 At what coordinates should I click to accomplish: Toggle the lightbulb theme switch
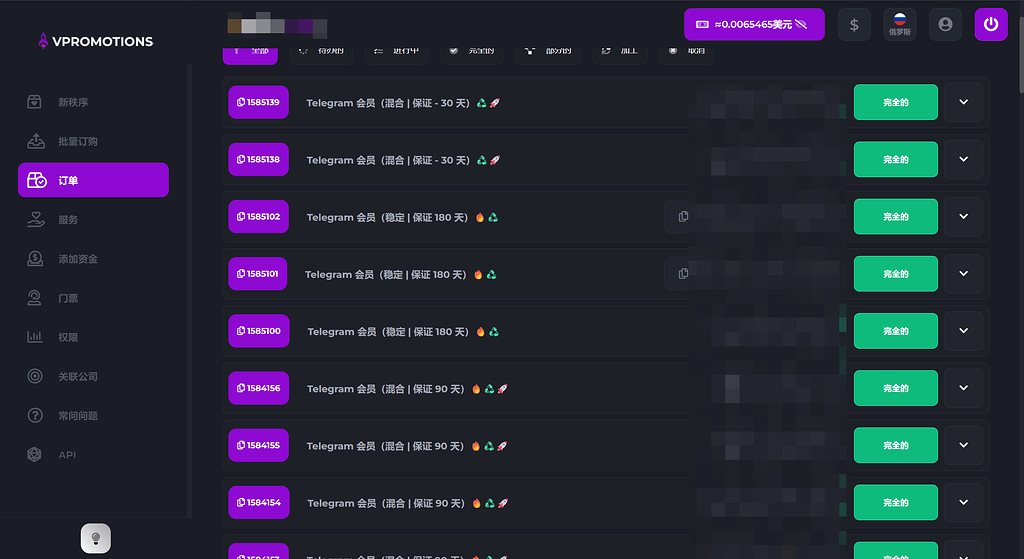(x=95, y=538)
